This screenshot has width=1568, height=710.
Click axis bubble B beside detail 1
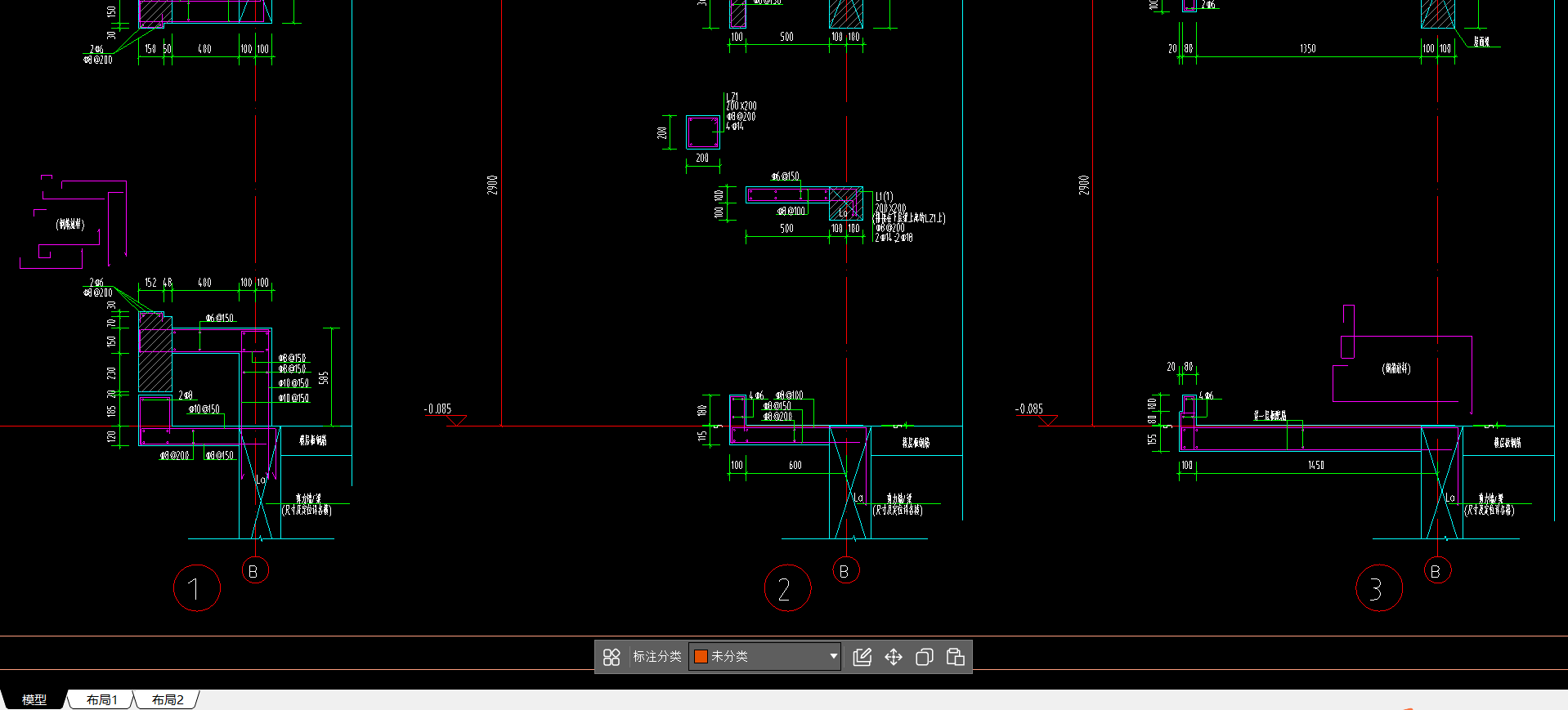pos(254,570)
